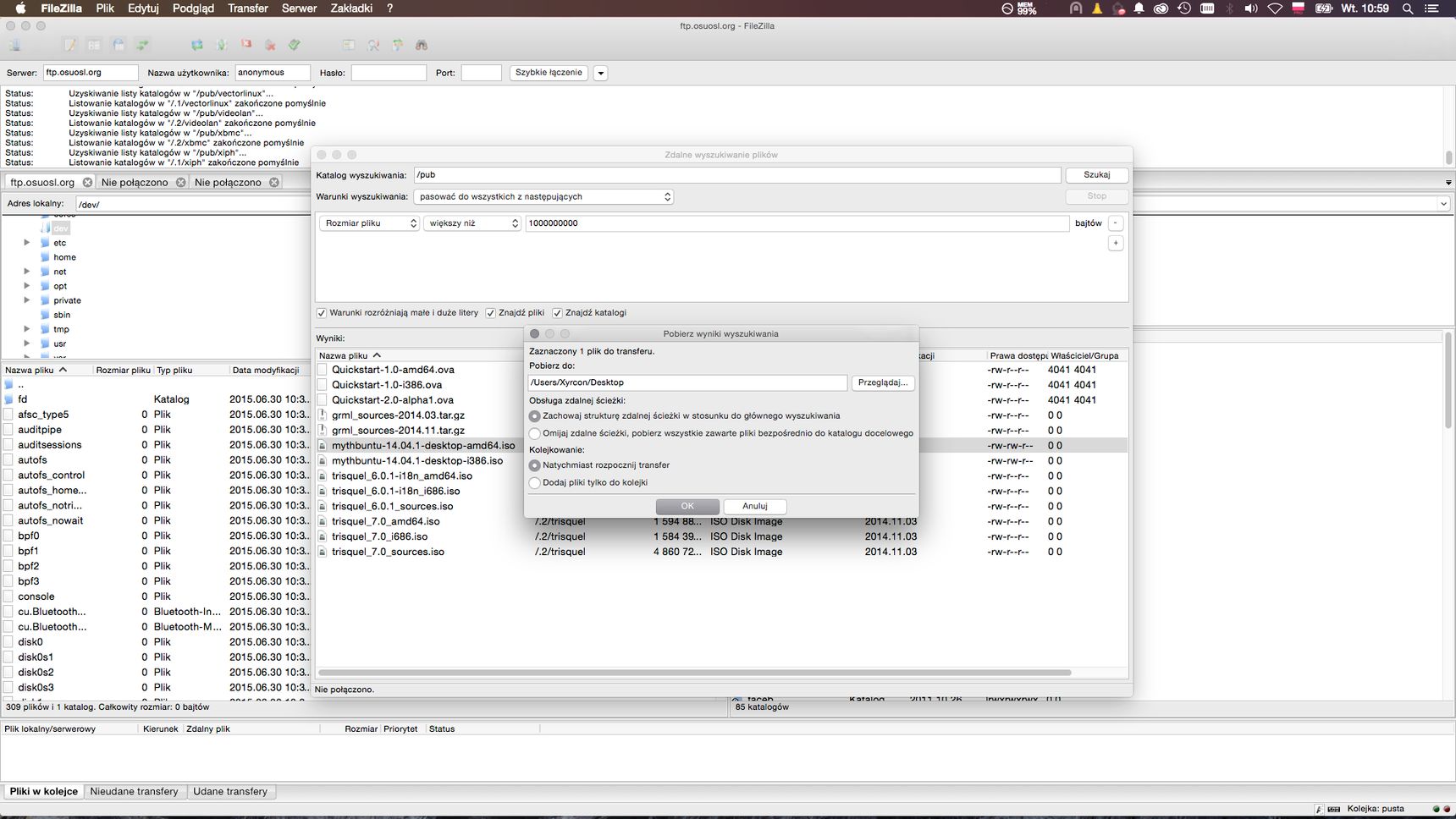Click the Wi-Fi menu bar icon
1456x819 pixels.
(x=1275, y=8)
